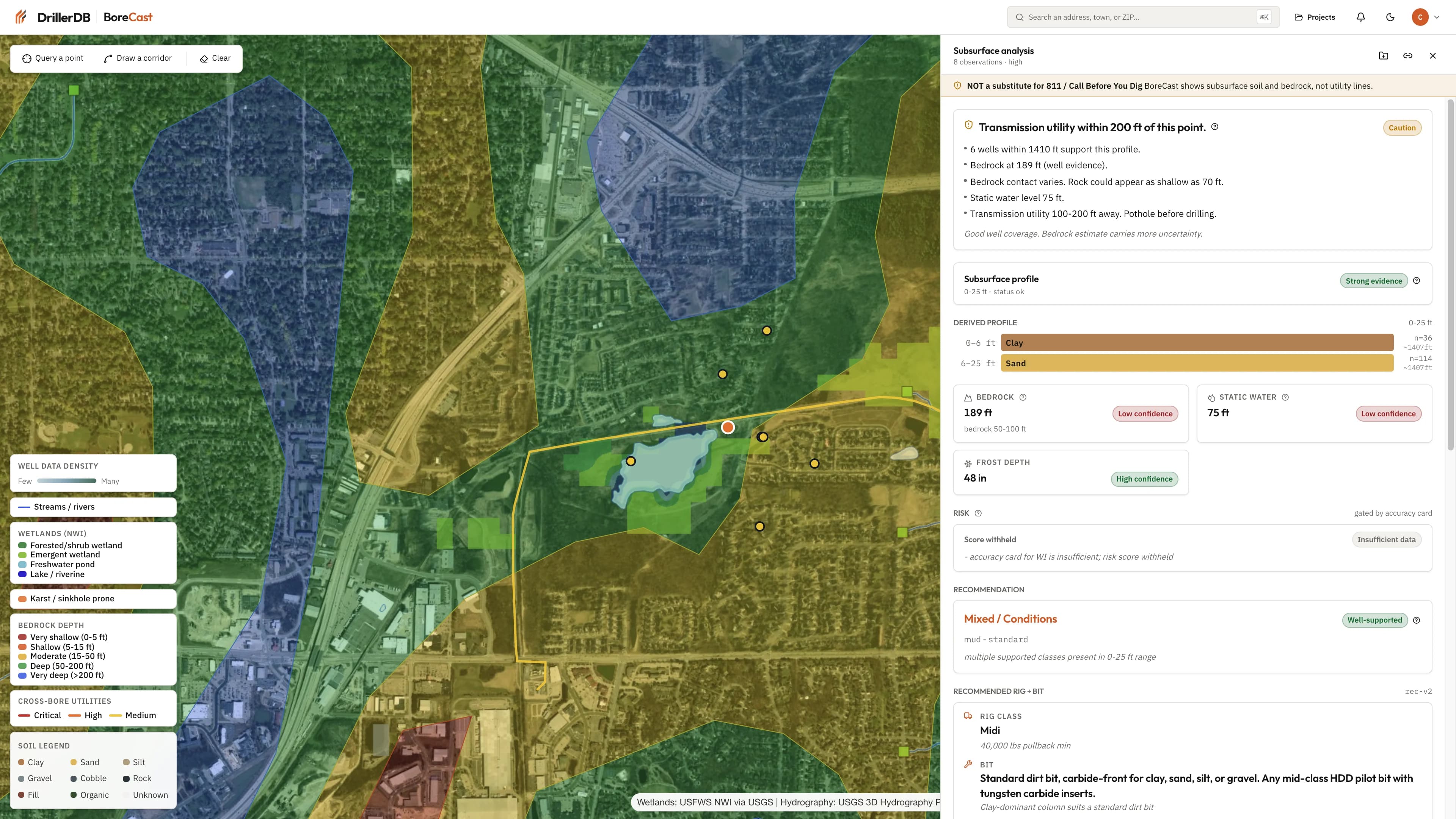The height and width of the screenshot is (819, 1456).
Task: Select the Draw a corridor tool
Action: point(138,58)
